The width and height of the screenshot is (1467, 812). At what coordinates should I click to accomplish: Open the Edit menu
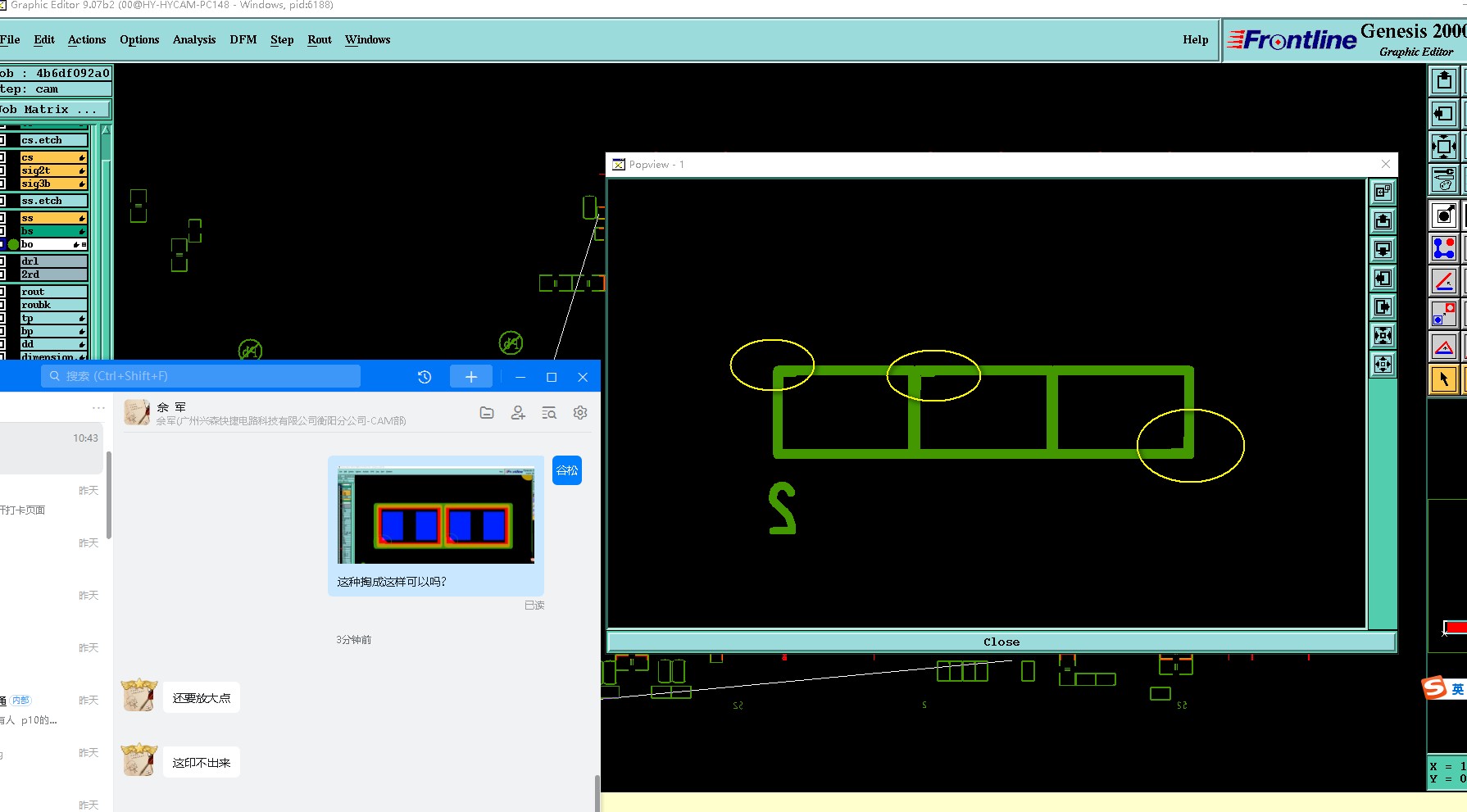coord(44,39)
